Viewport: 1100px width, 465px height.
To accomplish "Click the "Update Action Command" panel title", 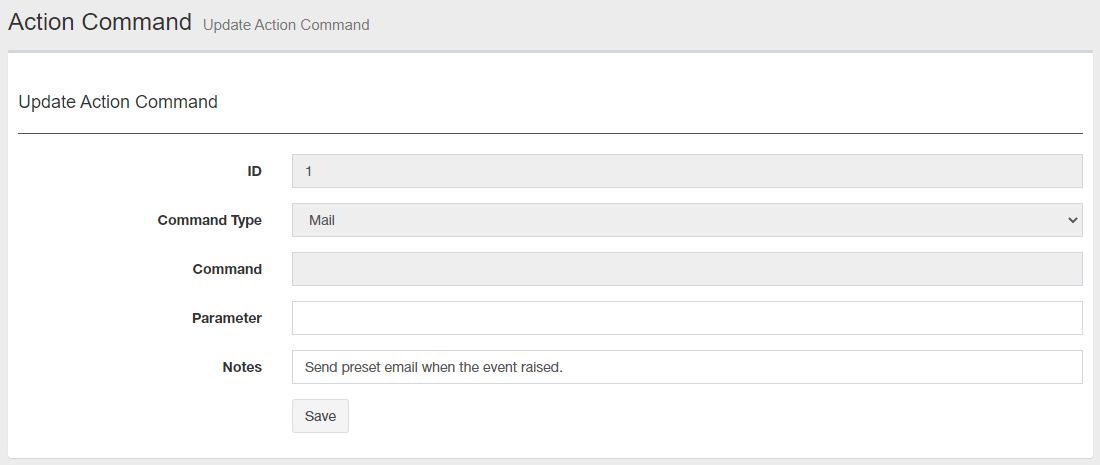I will [118, 102].
